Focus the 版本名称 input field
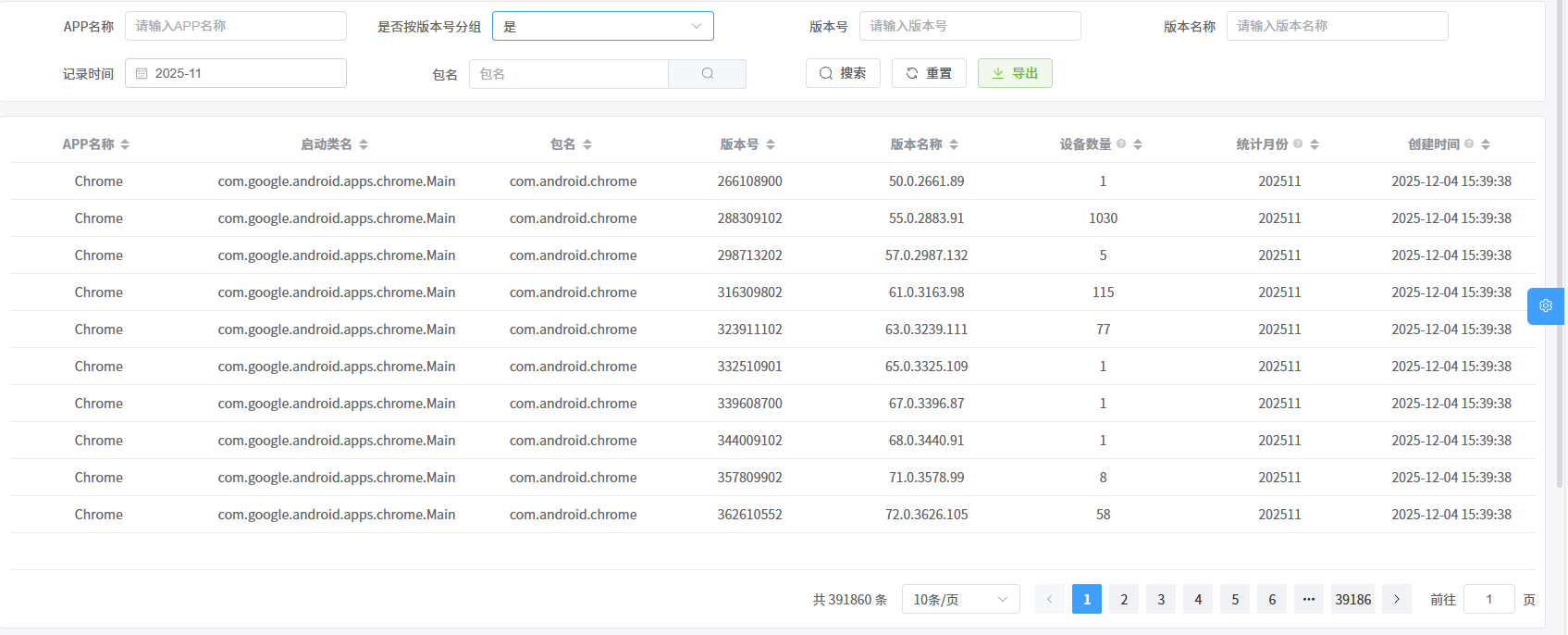 pos(1338,26)
